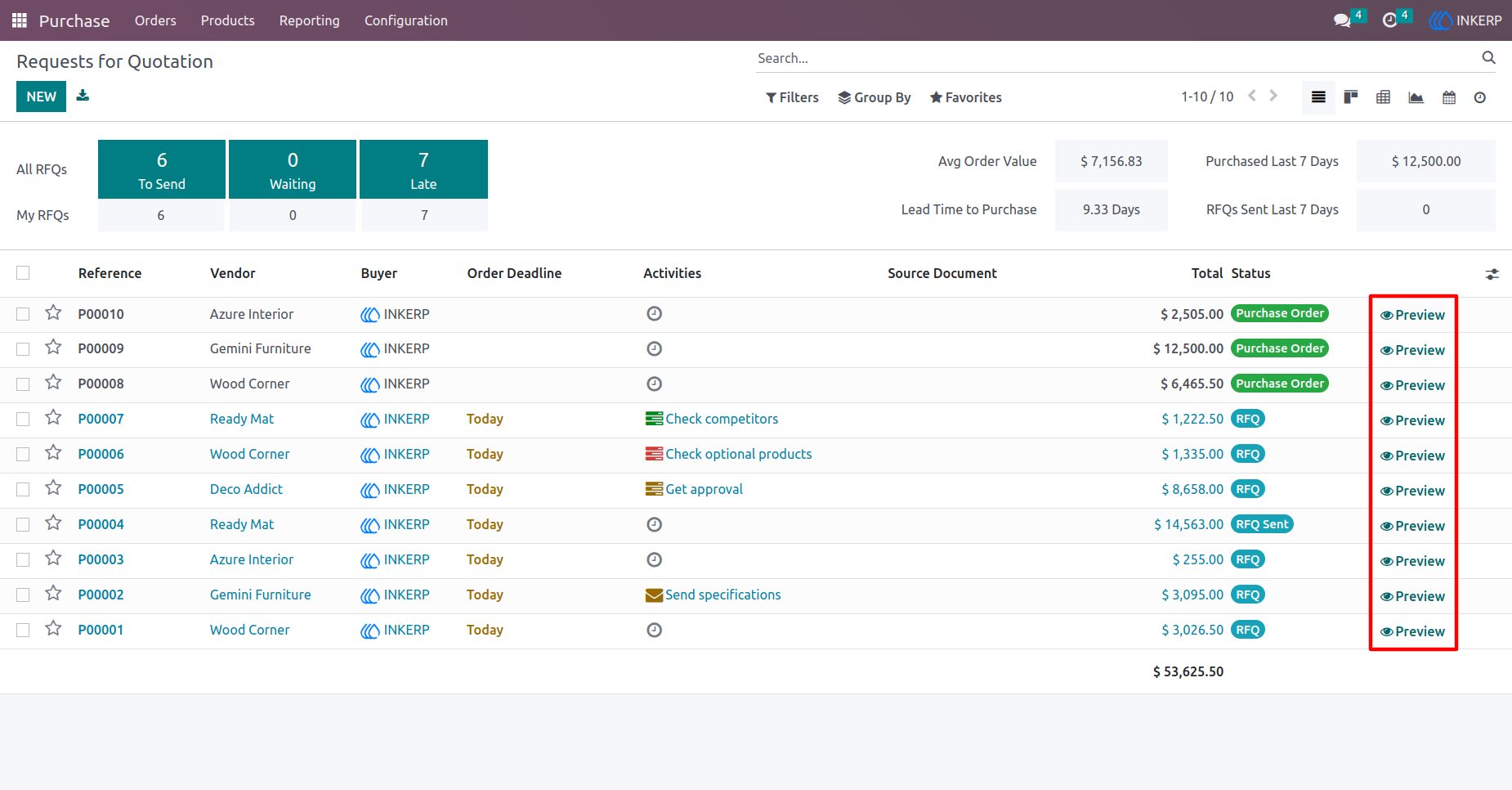Open the Configuration menu
The image size is (1512, 790).
[x=406, y=20]
